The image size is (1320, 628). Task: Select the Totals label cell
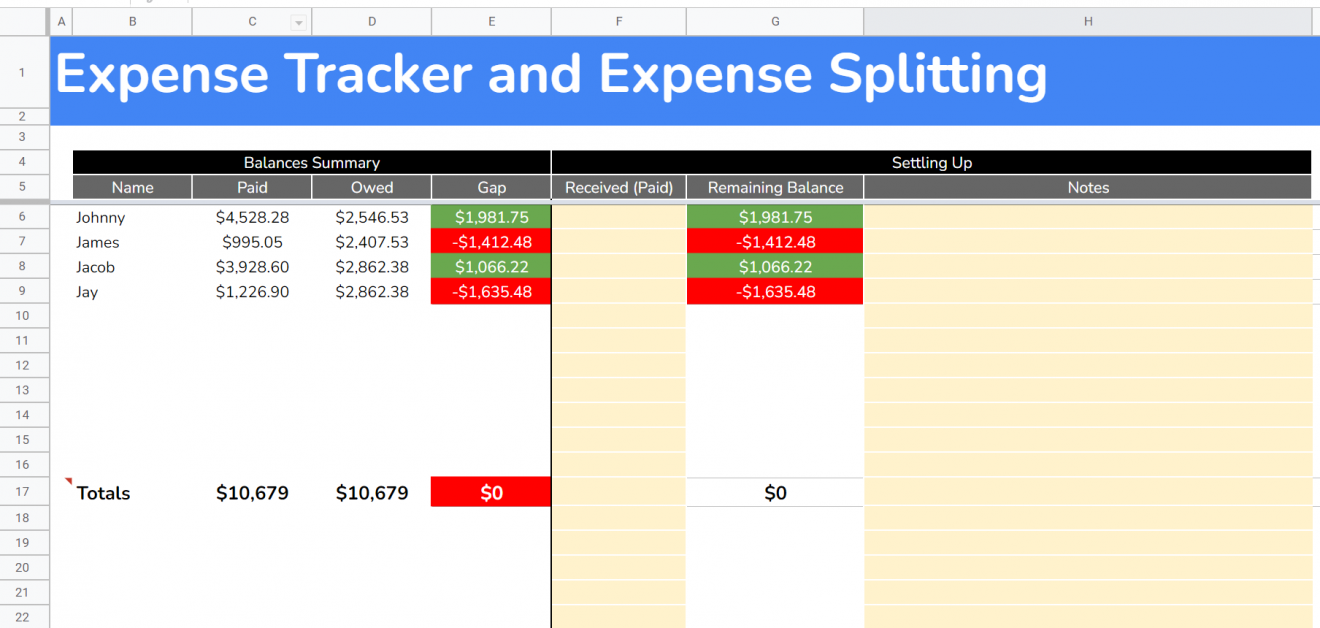pyautogui.click(x=104, y=492)
